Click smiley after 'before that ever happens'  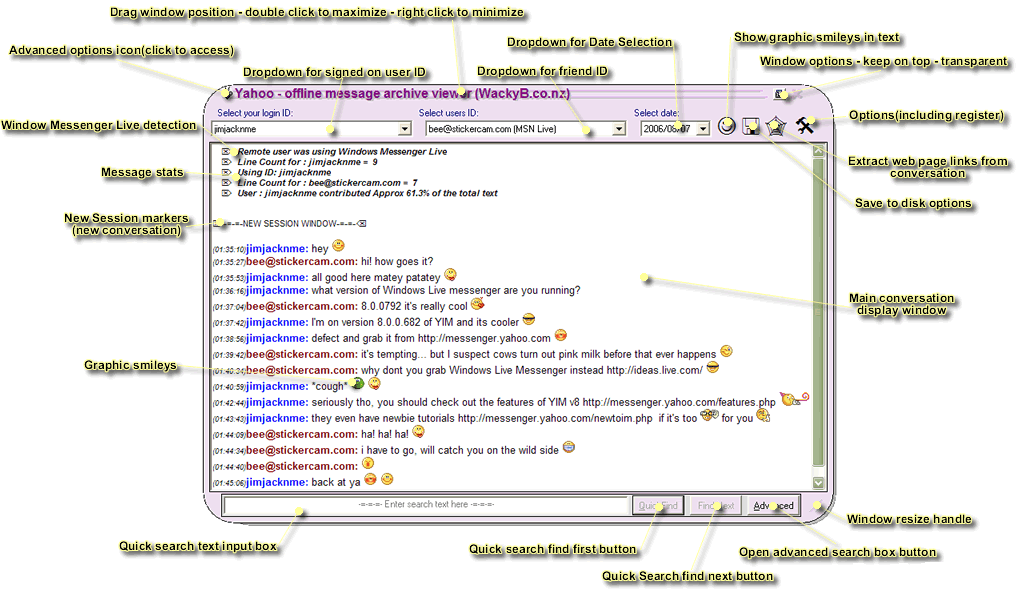[x=726, y=351]
